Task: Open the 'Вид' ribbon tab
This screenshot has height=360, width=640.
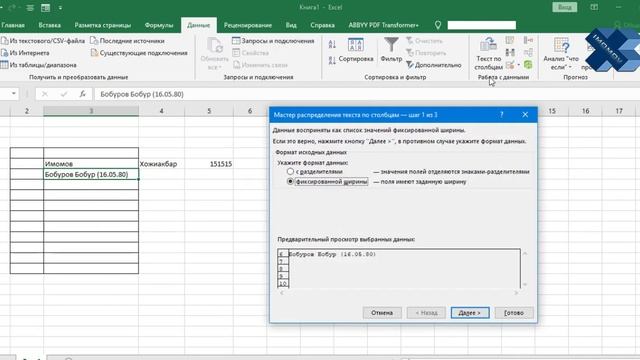Action: pos(291,25)
